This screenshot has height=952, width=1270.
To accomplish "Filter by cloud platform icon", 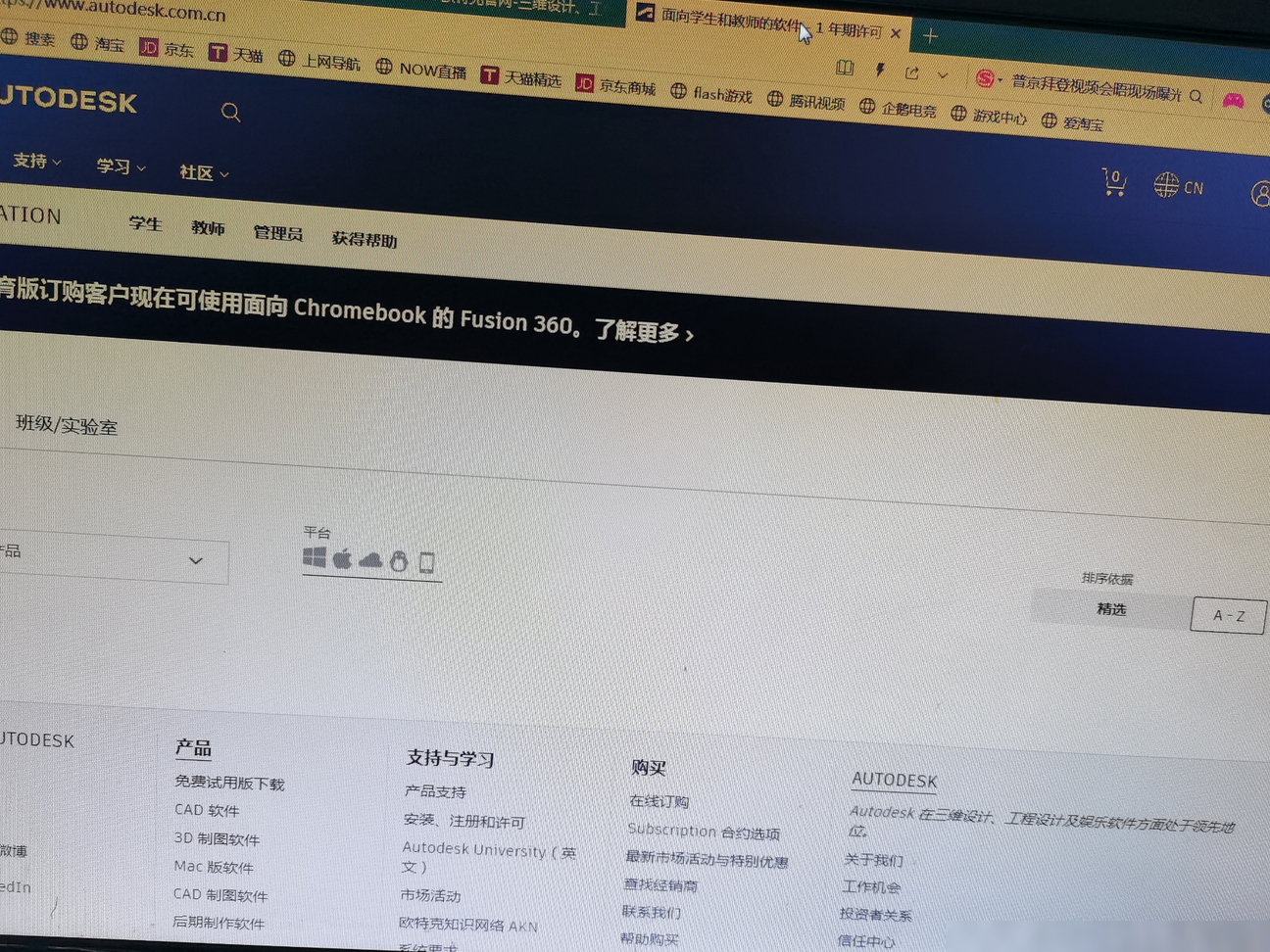I will (x=370, y=560).
